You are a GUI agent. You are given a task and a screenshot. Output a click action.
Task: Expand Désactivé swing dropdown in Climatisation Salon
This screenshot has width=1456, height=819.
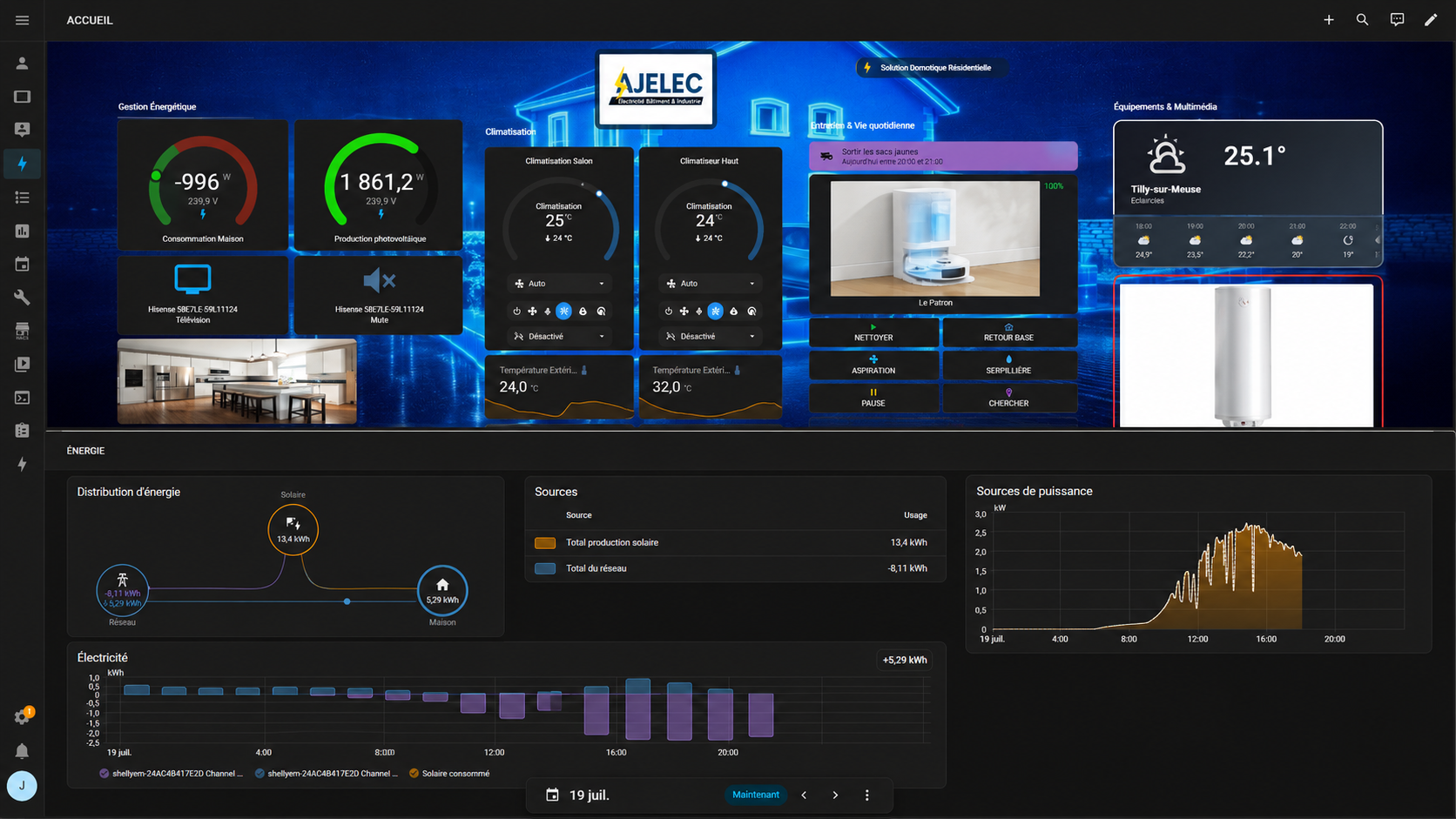coord(559,336)
